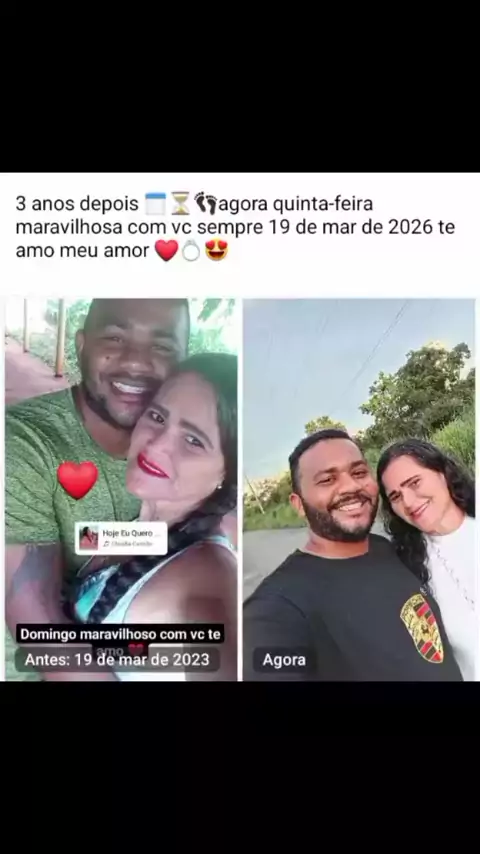Open the 'Hoje Eu Quero' music sticker
The width and height of the screenshot is (480, 854).
121,538
